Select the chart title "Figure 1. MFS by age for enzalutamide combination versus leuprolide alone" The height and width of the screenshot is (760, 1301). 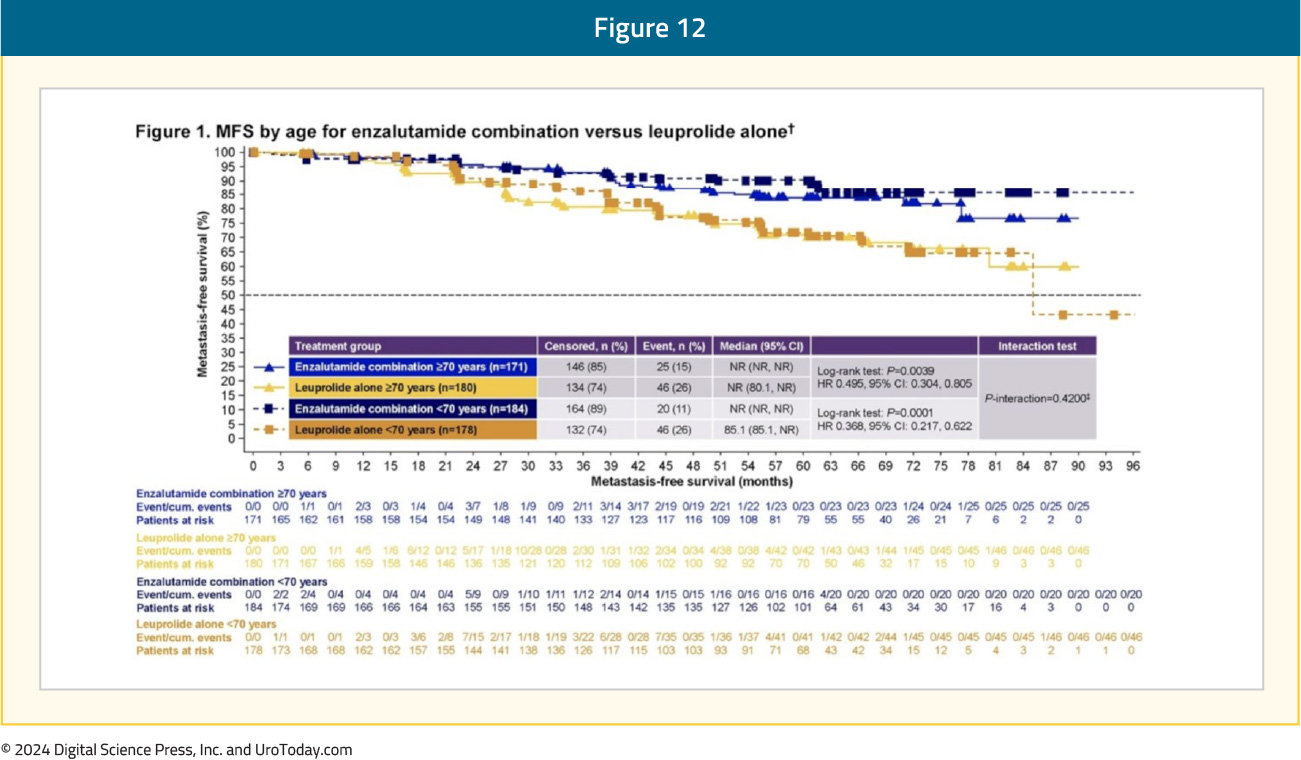tap(464, 131)
